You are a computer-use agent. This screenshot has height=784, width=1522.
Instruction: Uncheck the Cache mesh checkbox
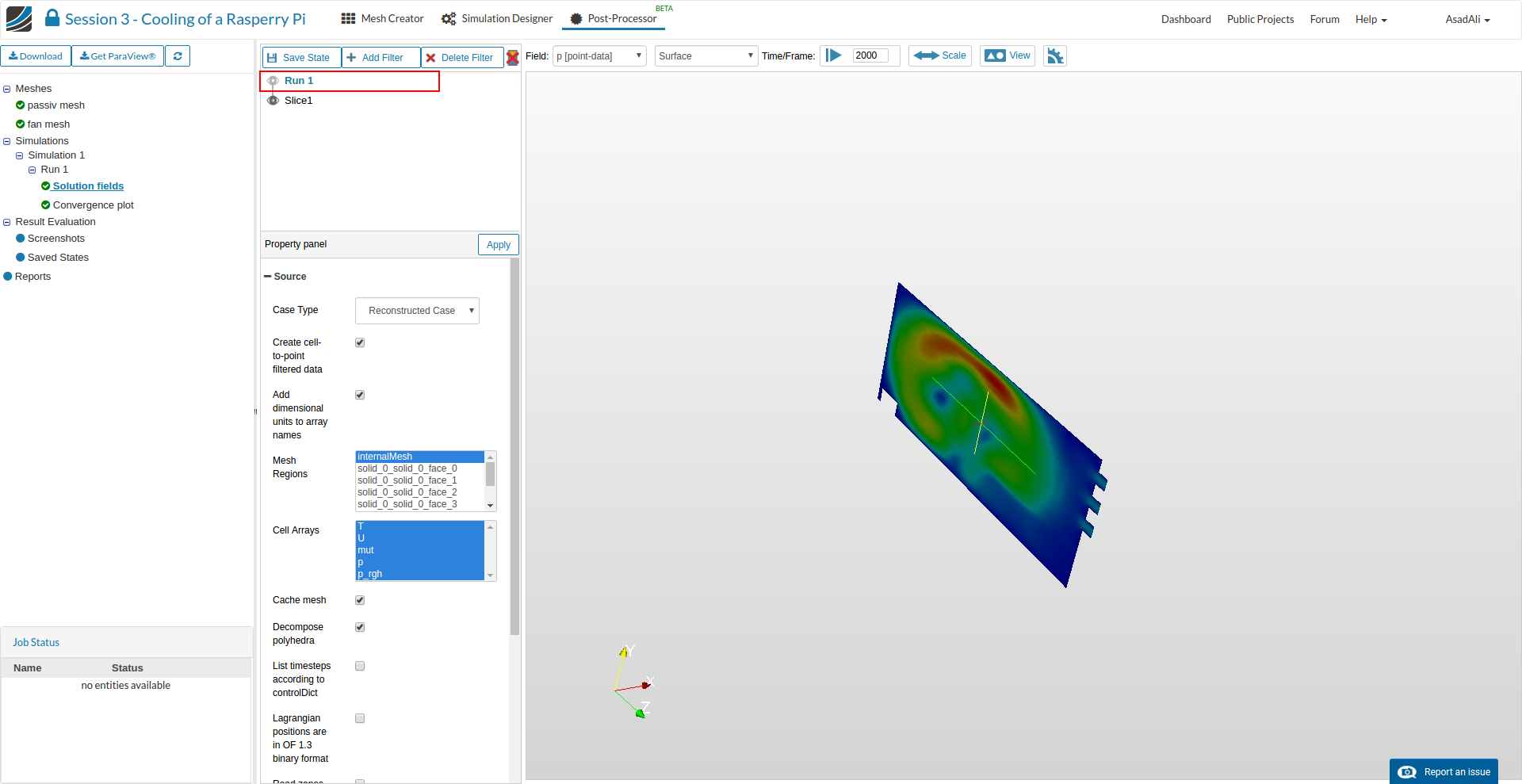(x=360, y=600)
